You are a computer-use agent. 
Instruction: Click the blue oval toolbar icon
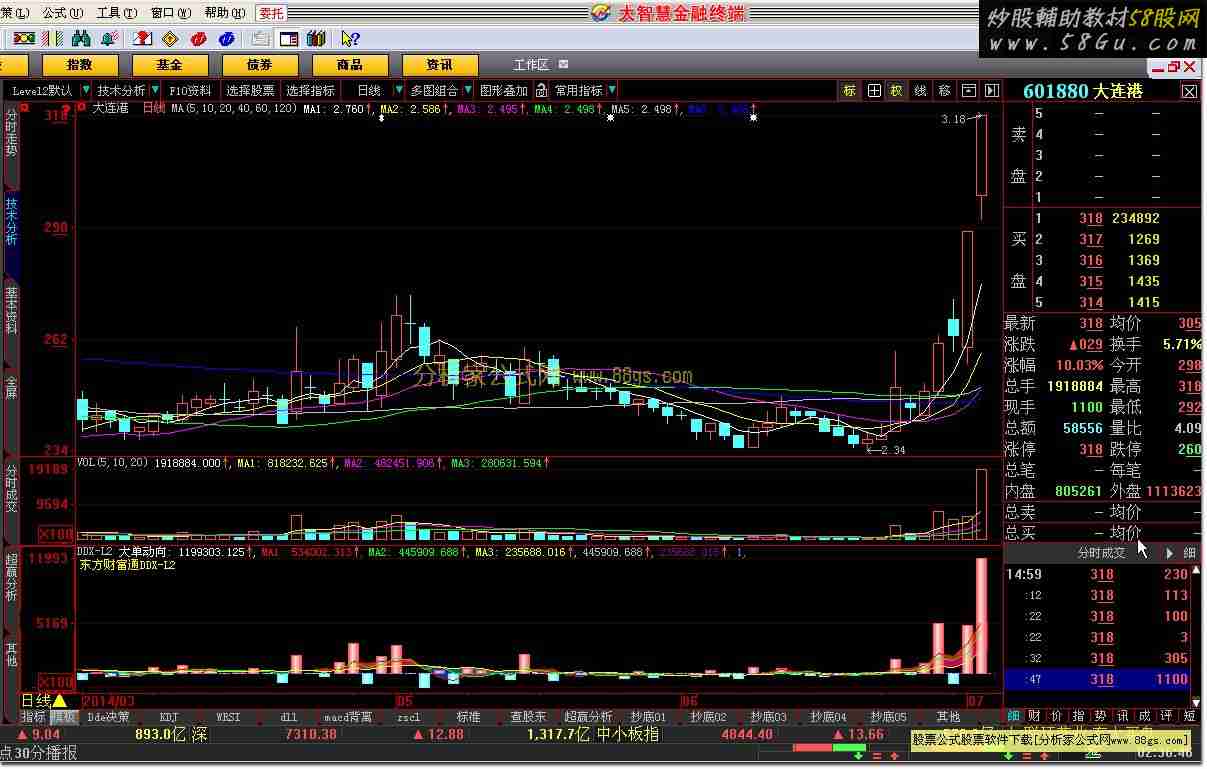(x=227, y=39)
